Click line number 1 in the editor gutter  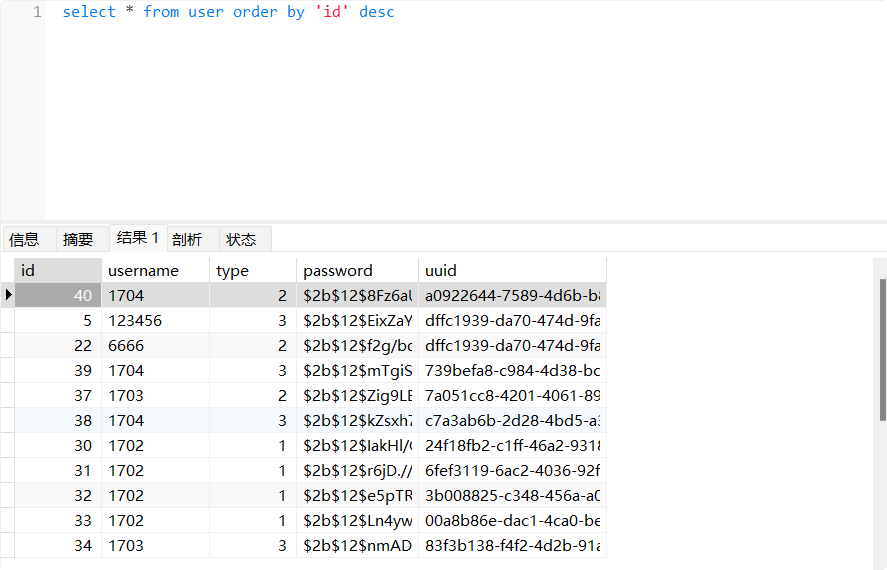[37, 13]
